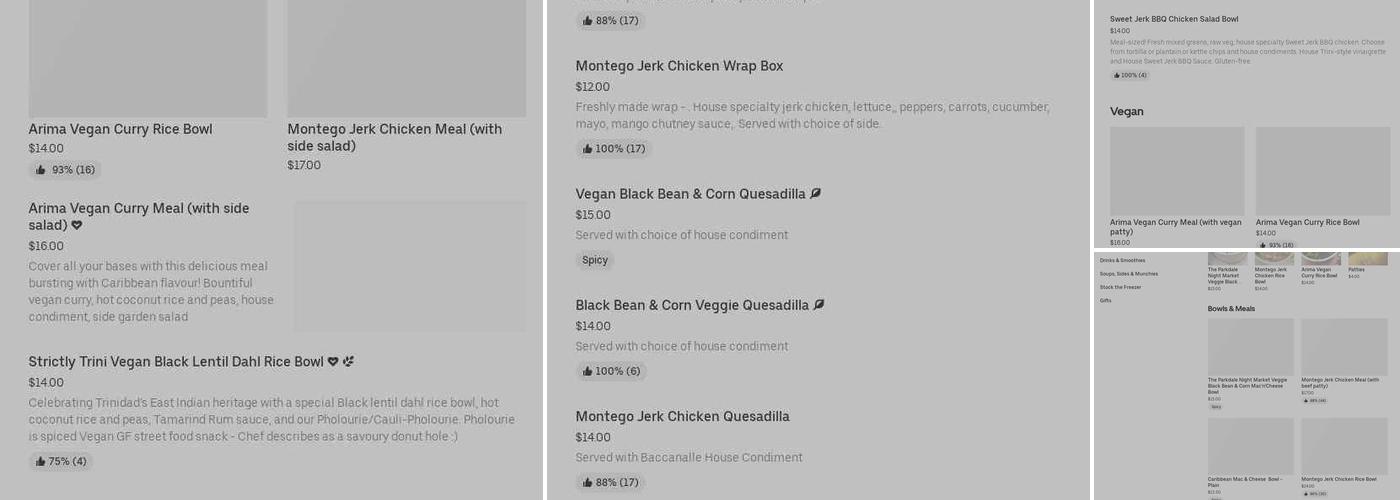This screenshot has width=1400, height=500.
Task: Select Soups, Sides & Munchies category
Action: [1128, 274]
